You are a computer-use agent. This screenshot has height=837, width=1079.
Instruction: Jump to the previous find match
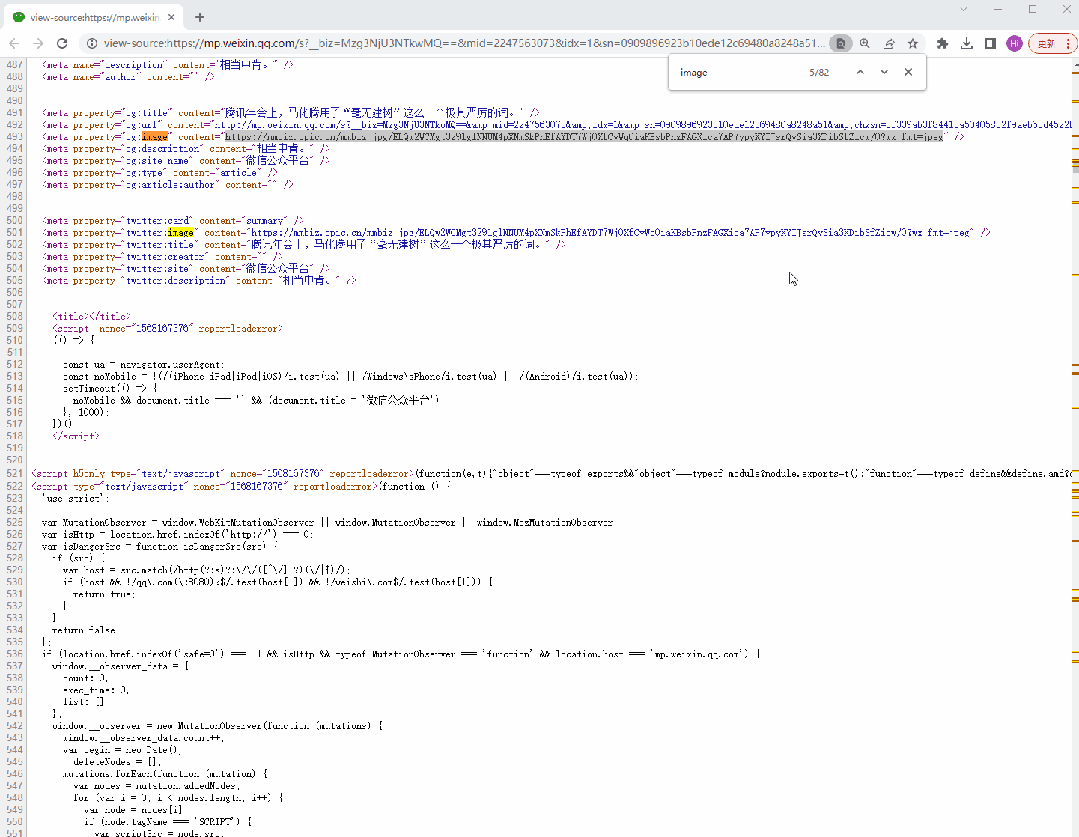[x=860, y=72]
